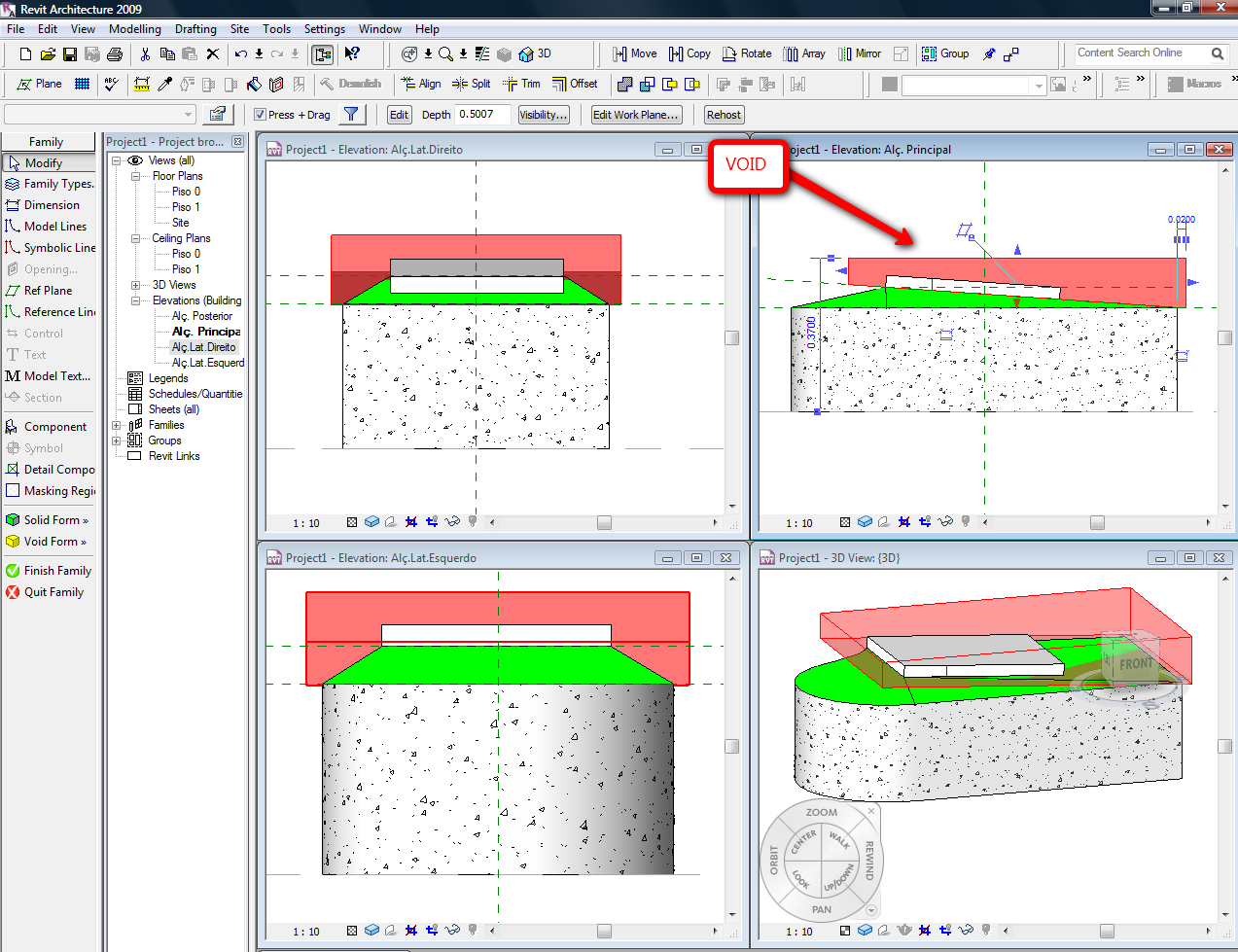Open the File menu
Viewport: 1238px width, 952px height.
(x=16, y=29)
